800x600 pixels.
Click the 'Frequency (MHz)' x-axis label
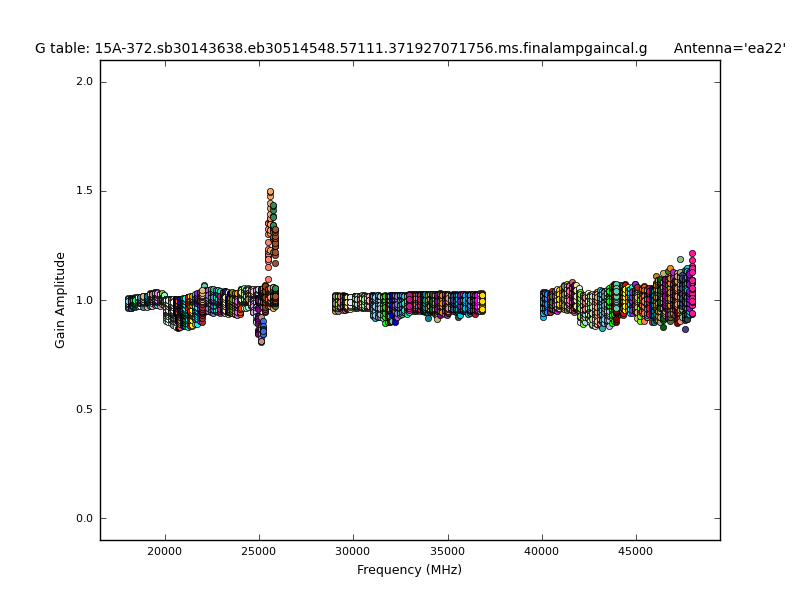409,570
